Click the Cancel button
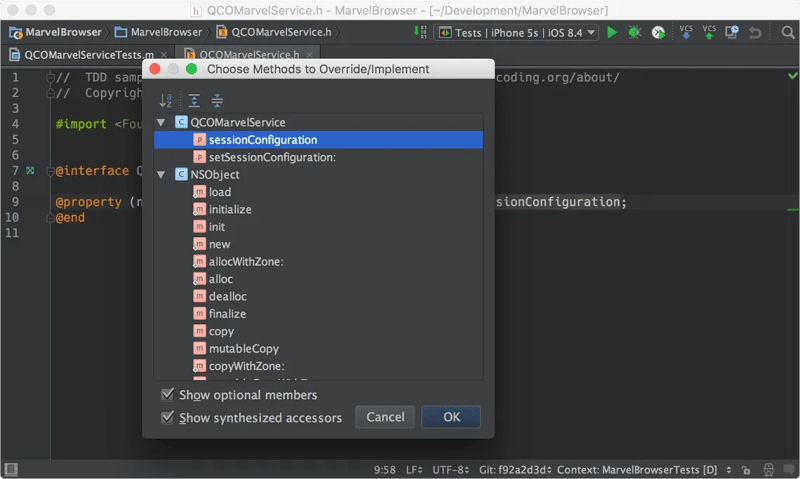This screenshot has width=800, height=479. (x=385, y=417)
